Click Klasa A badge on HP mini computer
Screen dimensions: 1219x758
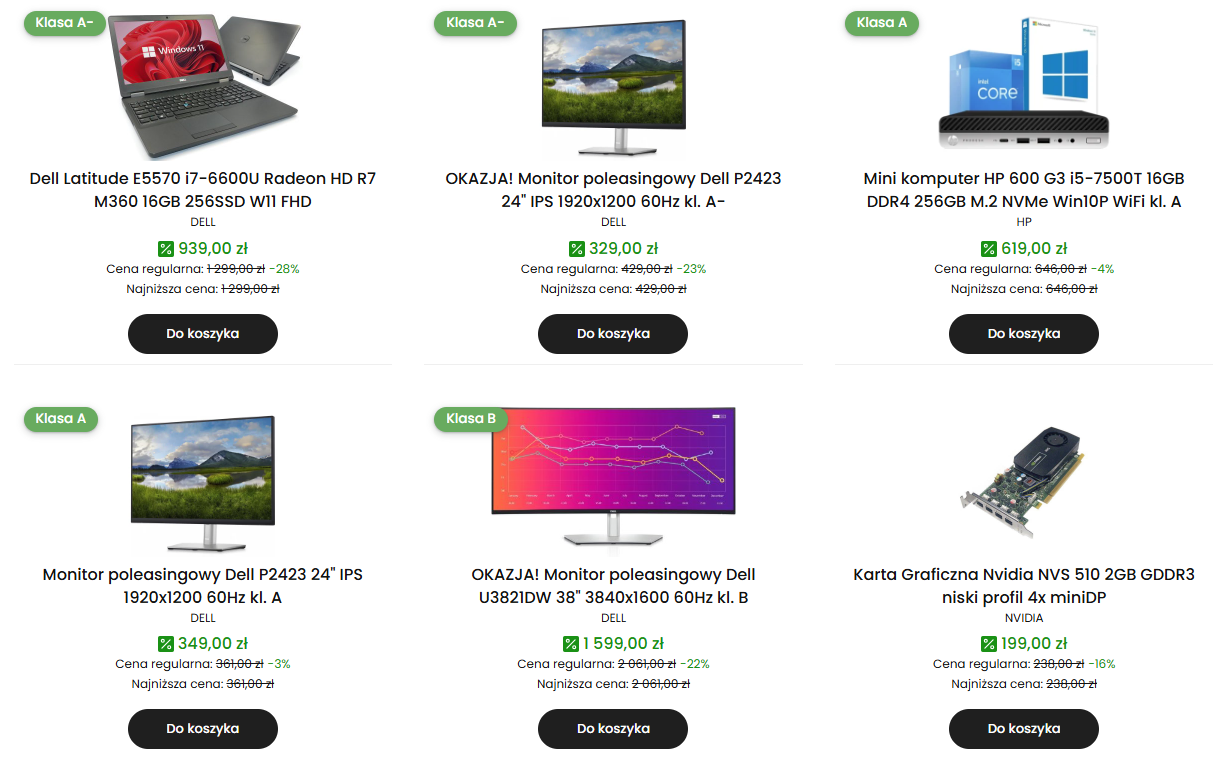tap(882, 23)
